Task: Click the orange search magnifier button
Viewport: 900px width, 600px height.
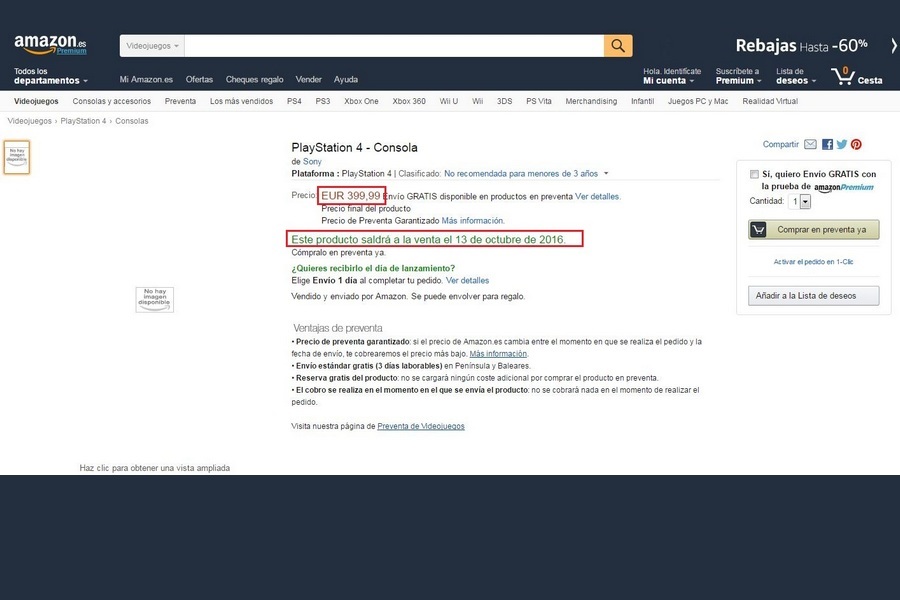Action: (x=618, y=46)
